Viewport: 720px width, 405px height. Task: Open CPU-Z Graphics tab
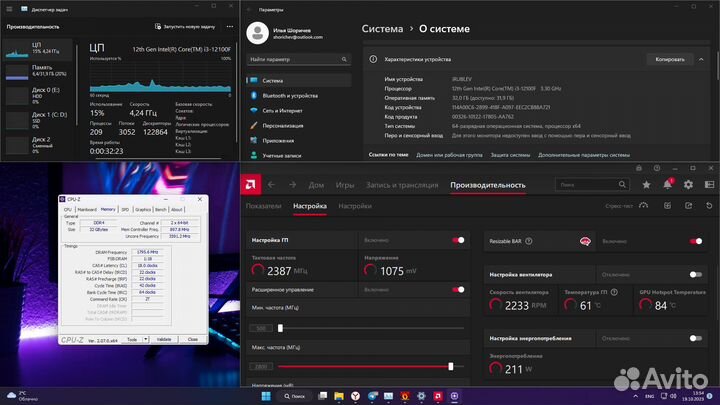tap(143, 209)
